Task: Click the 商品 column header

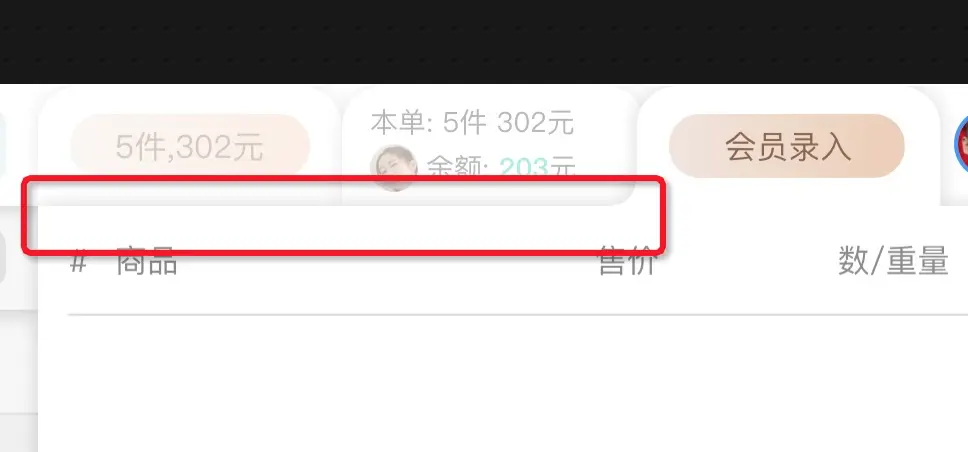Action: (x=147, y=262)
